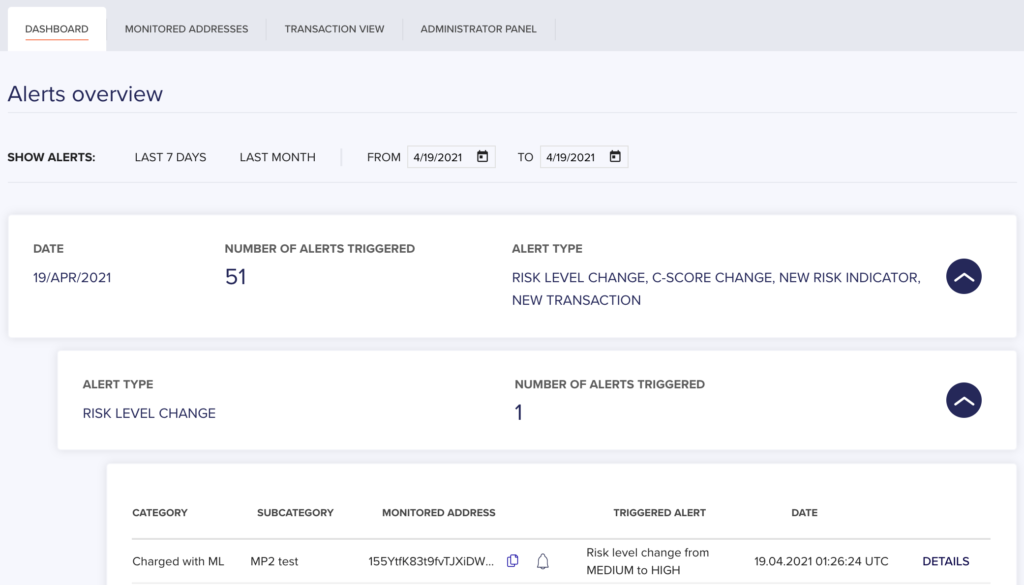Screen dimensions: 1024x585
Task: Open the TO date calendar picker icon
Action: (615, 157)
